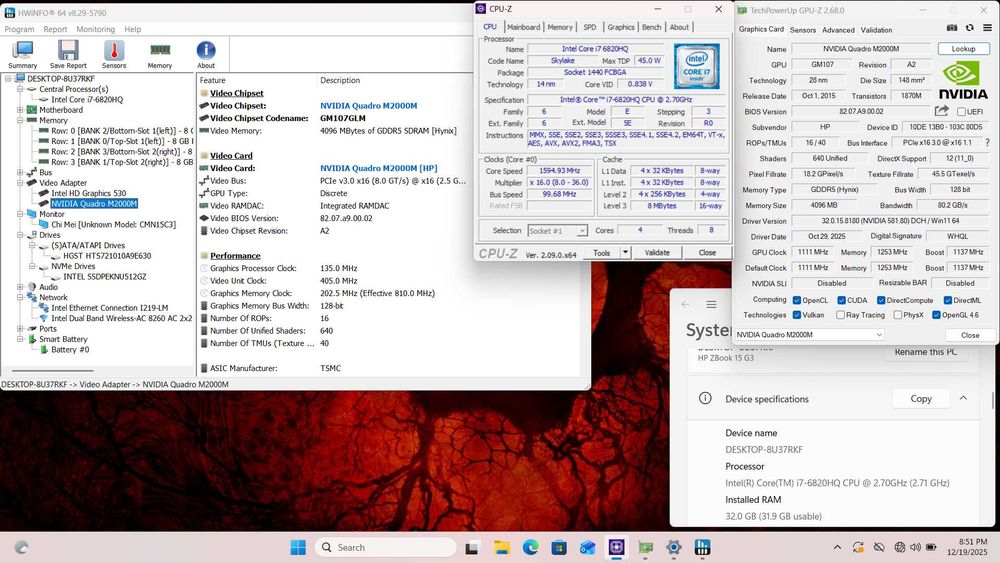Expand the Motherboard tree node

pos(20,110)
